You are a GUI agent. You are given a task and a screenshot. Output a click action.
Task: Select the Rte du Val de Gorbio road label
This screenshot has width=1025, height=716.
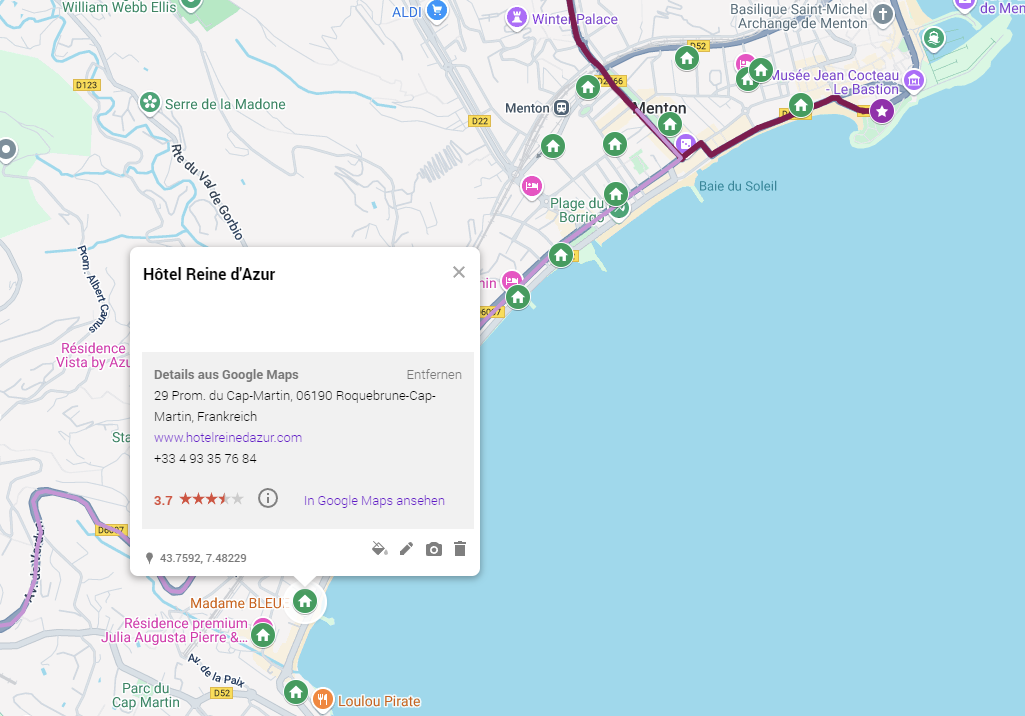pos(207,192)
